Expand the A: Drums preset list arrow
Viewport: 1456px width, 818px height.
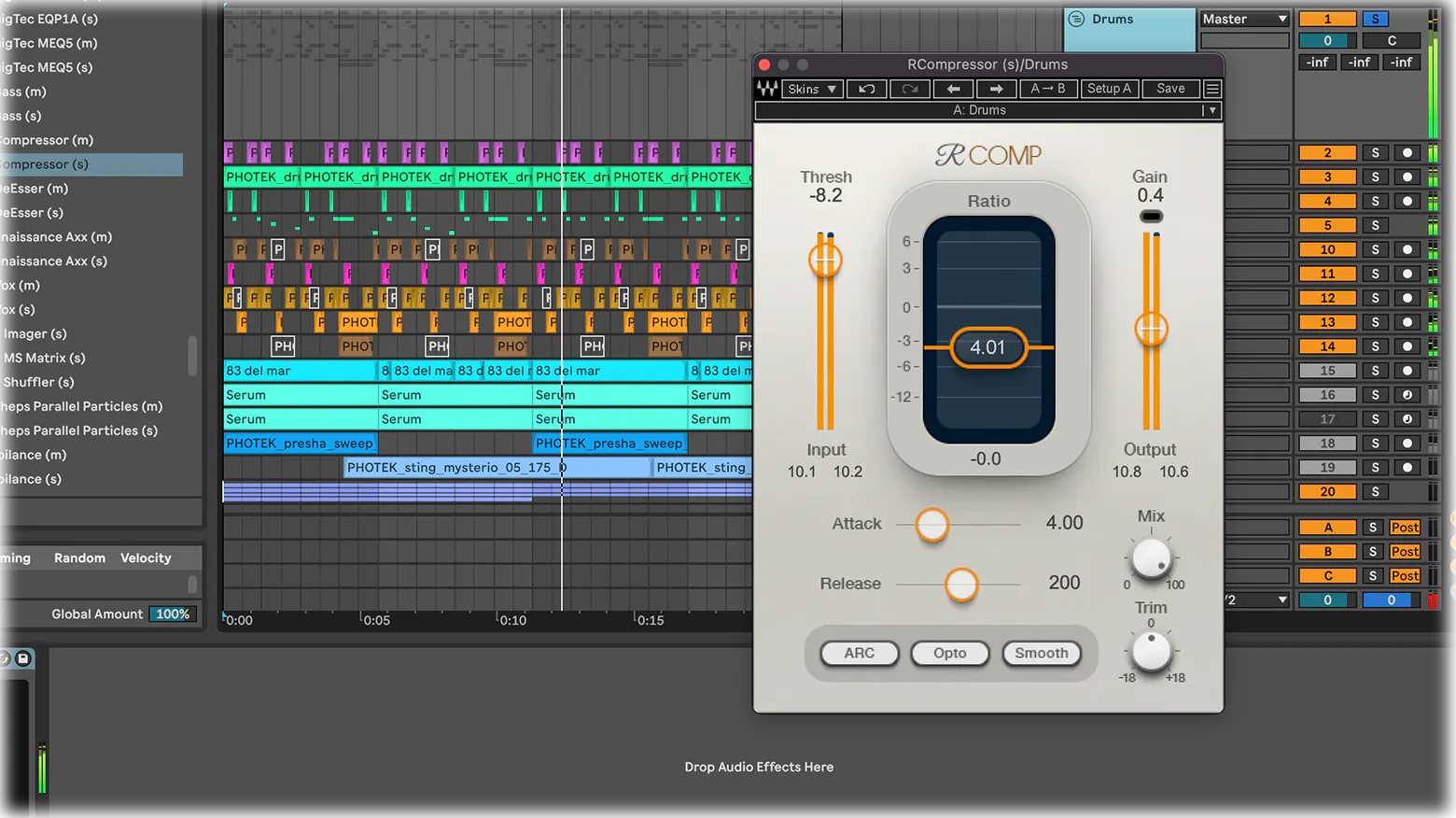[x=1212, y=110]
